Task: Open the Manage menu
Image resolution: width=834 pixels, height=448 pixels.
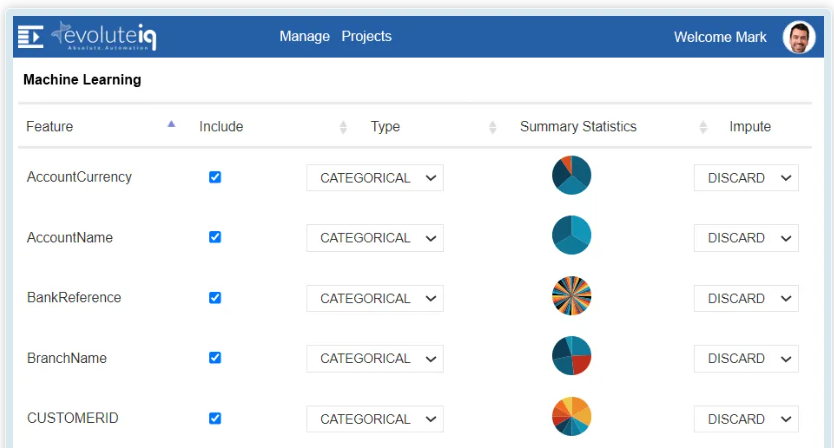Action: (x=304, y=36)
